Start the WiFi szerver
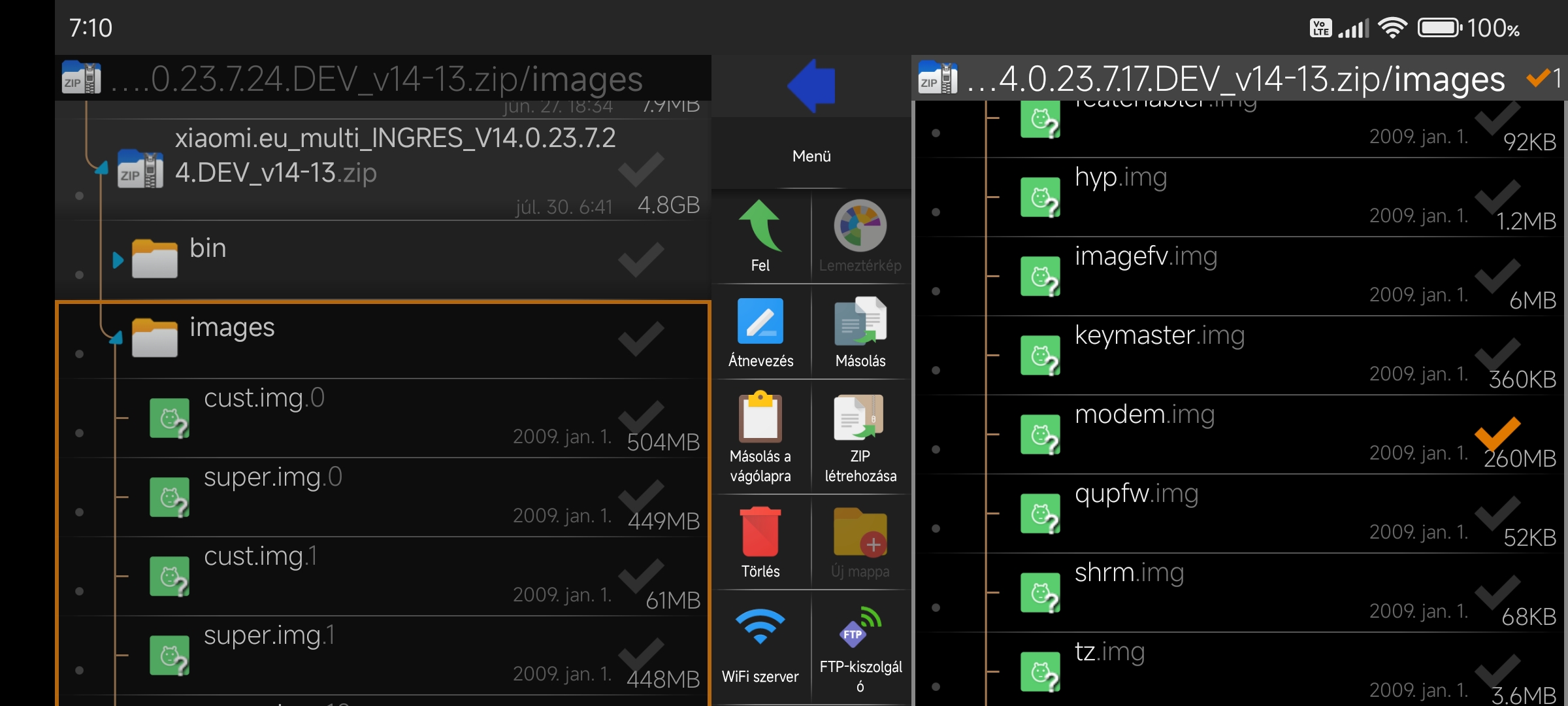Viewport: 1568px width, 706px height. click(x=760, y=647)
